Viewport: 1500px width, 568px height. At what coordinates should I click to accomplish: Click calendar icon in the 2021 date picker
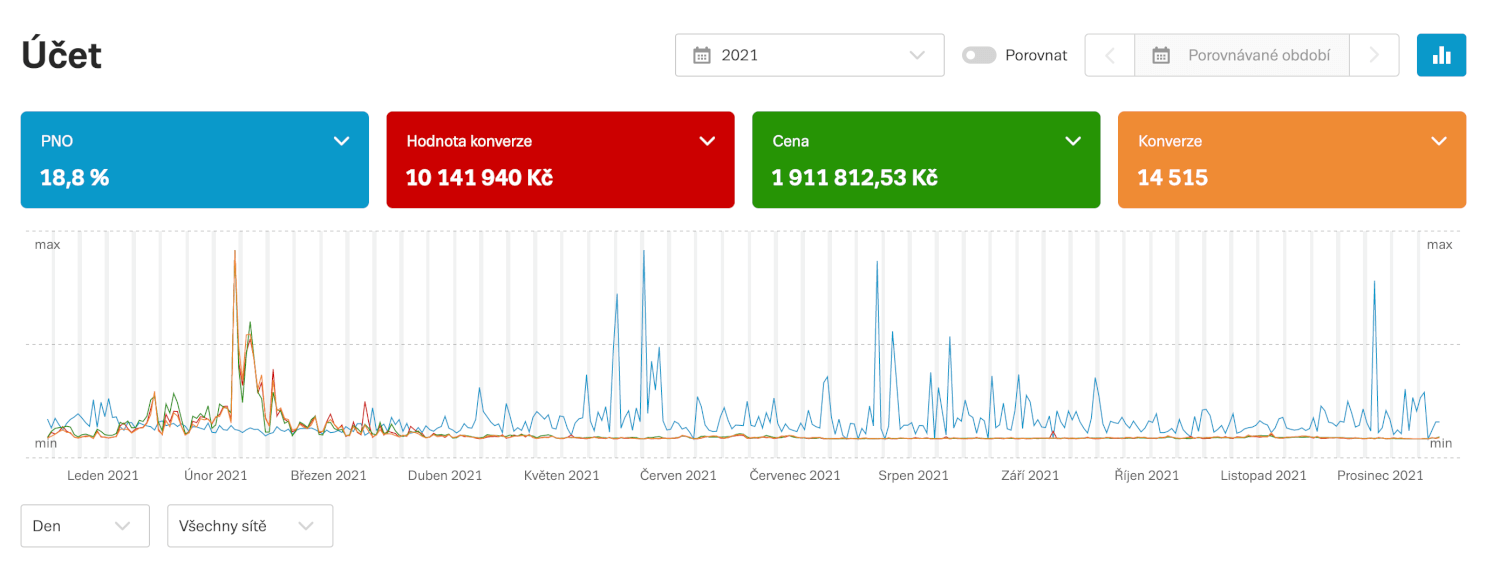pos(702,55)
